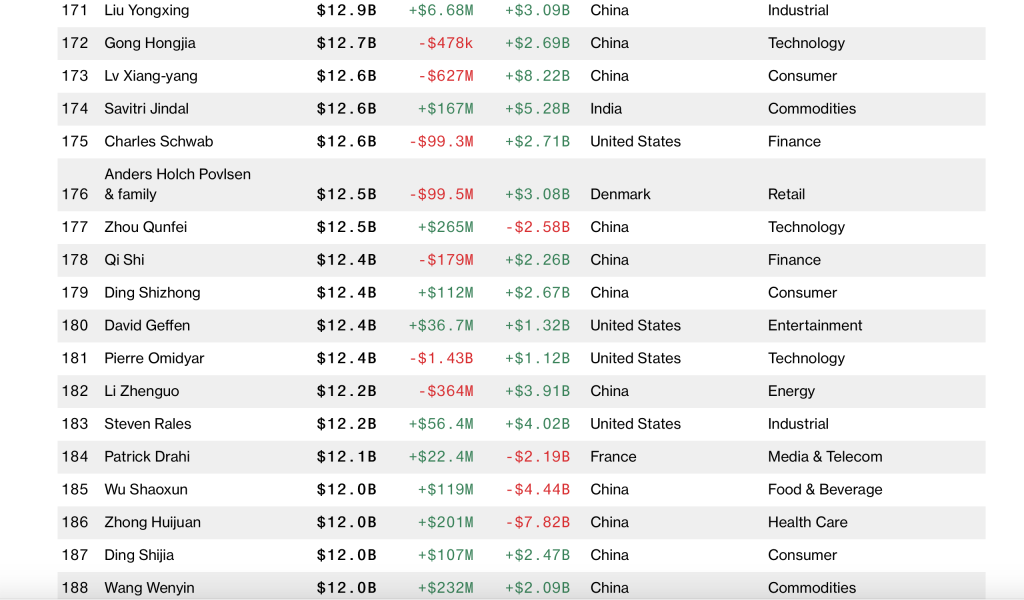This screenshot has width=1024, height=600.
Task: Open the Patrick Drahi entry
Action: (x=147, y=457)
